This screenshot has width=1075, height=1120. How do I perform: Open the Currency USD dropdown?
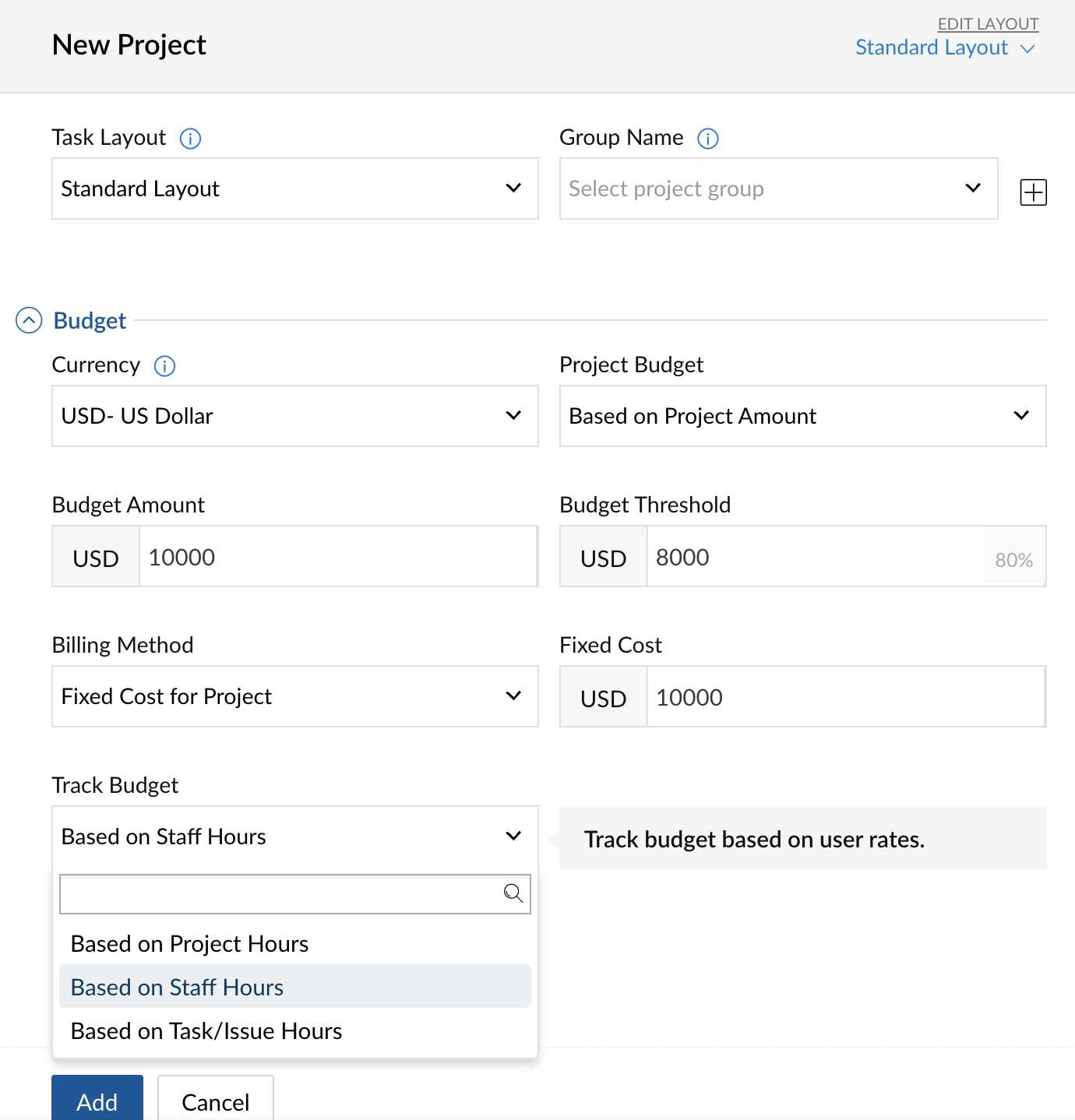(x=295, y=416)
